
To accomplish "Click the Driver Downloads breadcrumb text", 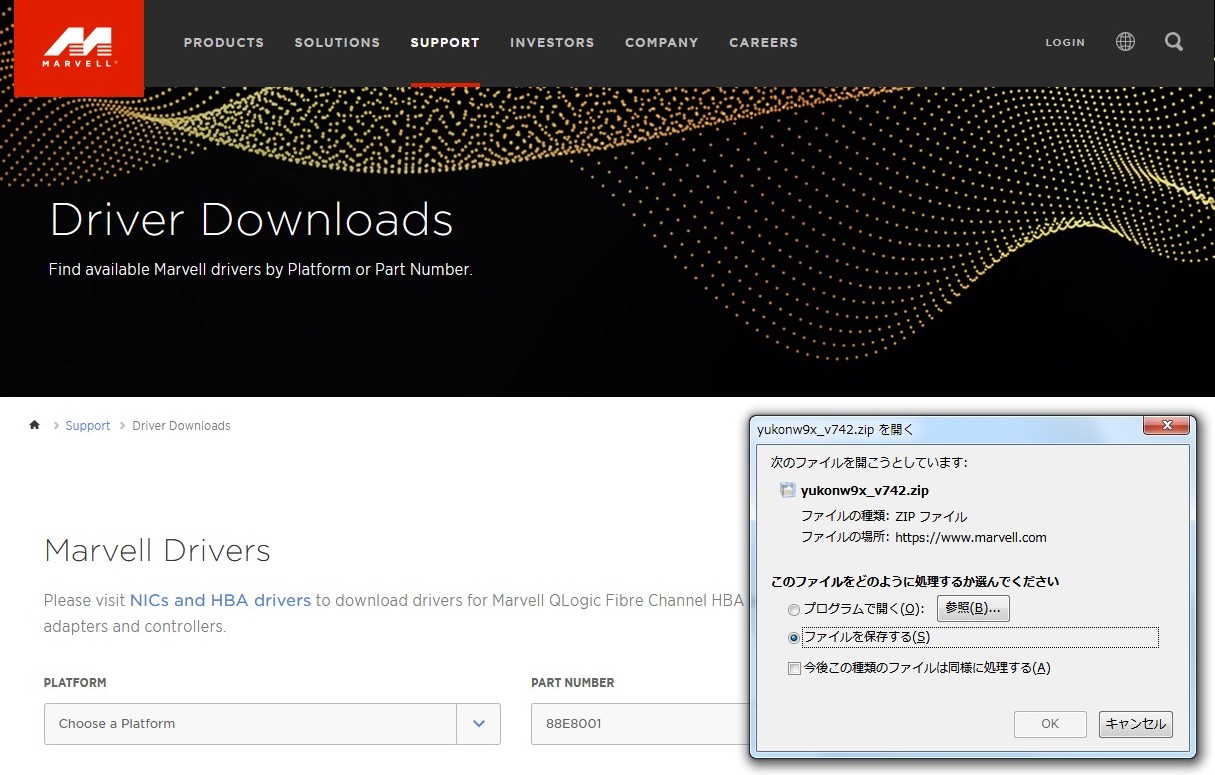I will coord(181,426).
